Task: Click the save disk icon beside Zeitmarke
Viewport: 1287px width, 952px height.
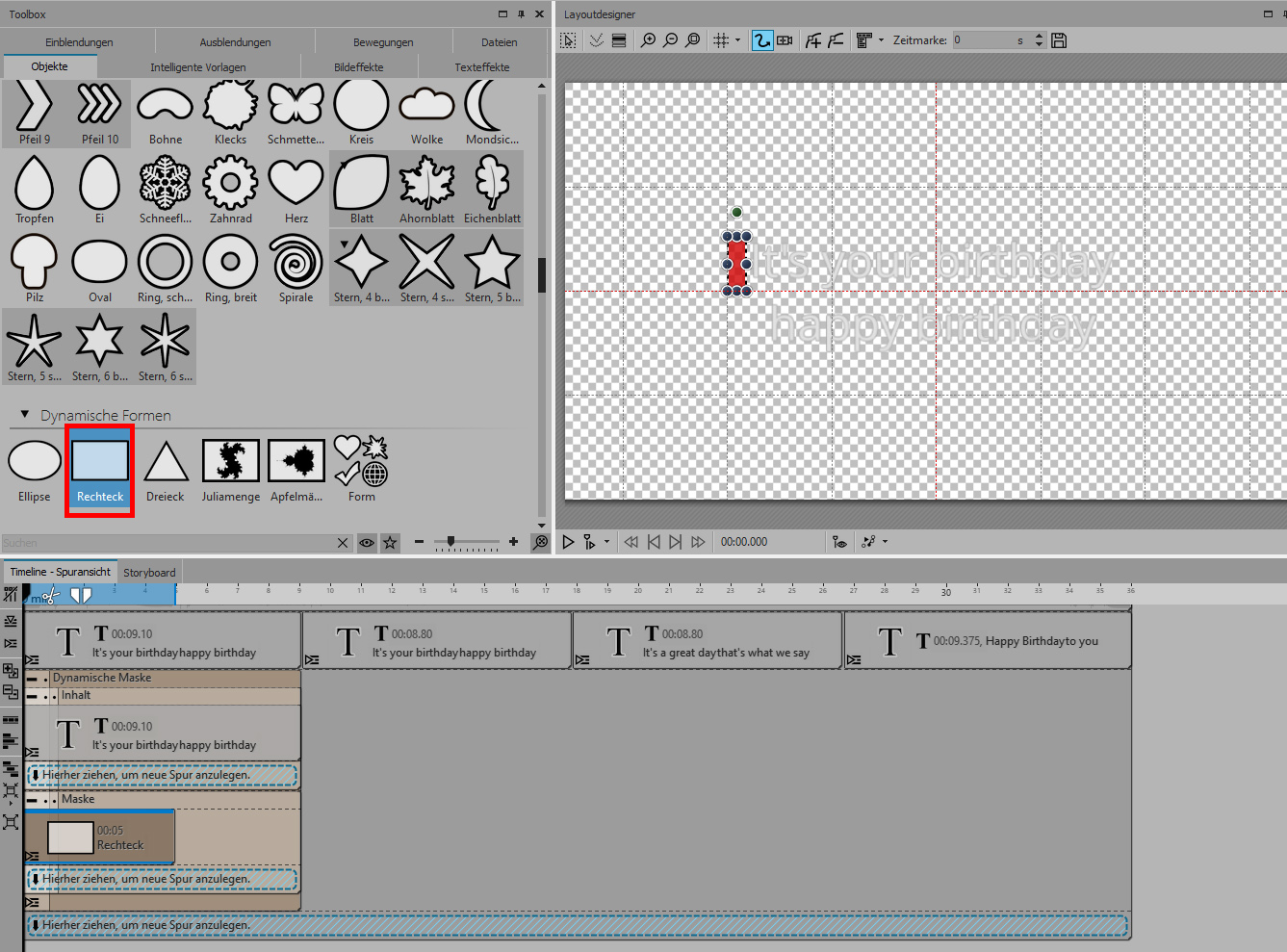Action: (x=1059, y=40)
